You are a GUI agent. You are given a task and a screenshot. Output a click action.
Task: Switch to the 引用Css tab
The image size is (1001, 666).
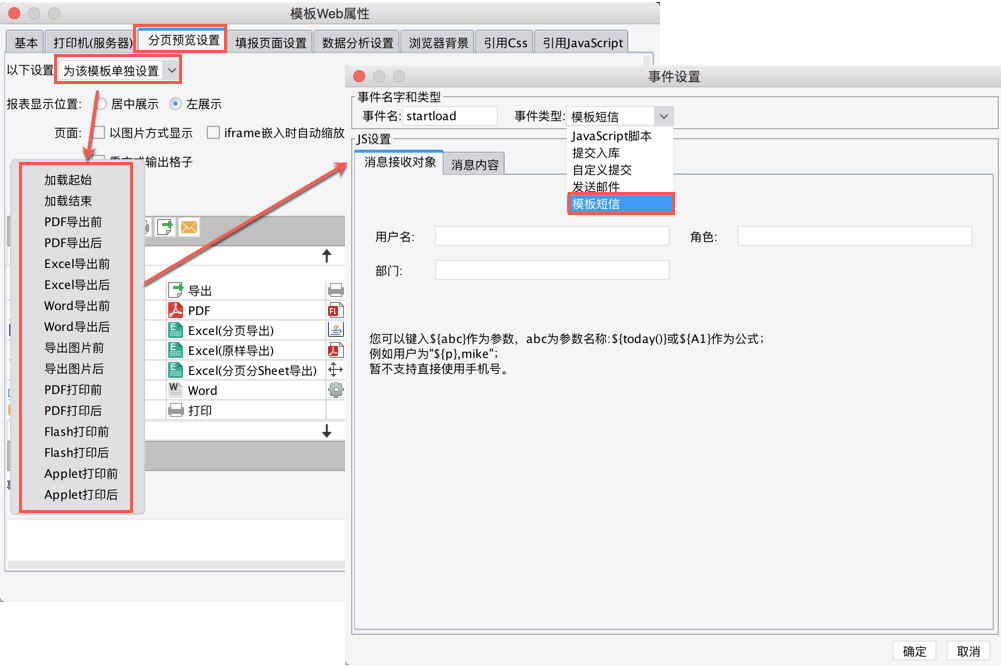pos(505,43)
